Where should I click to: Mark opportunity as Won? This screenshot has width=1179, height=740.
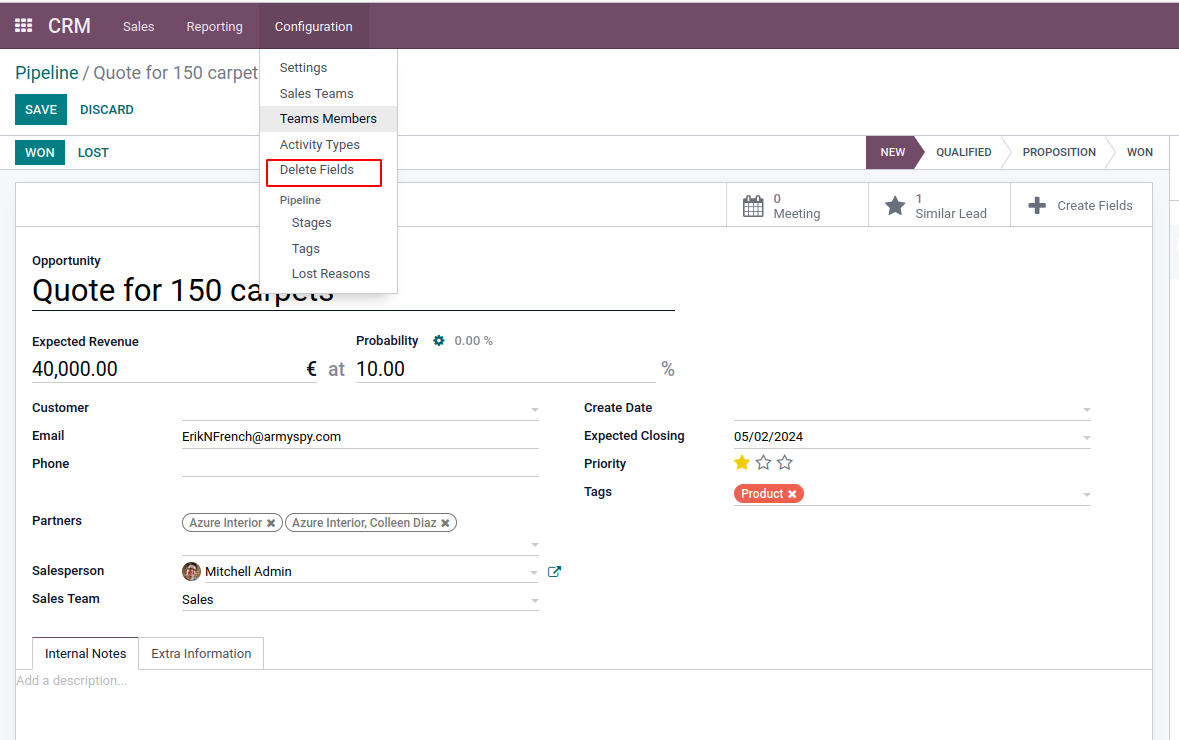40,153
